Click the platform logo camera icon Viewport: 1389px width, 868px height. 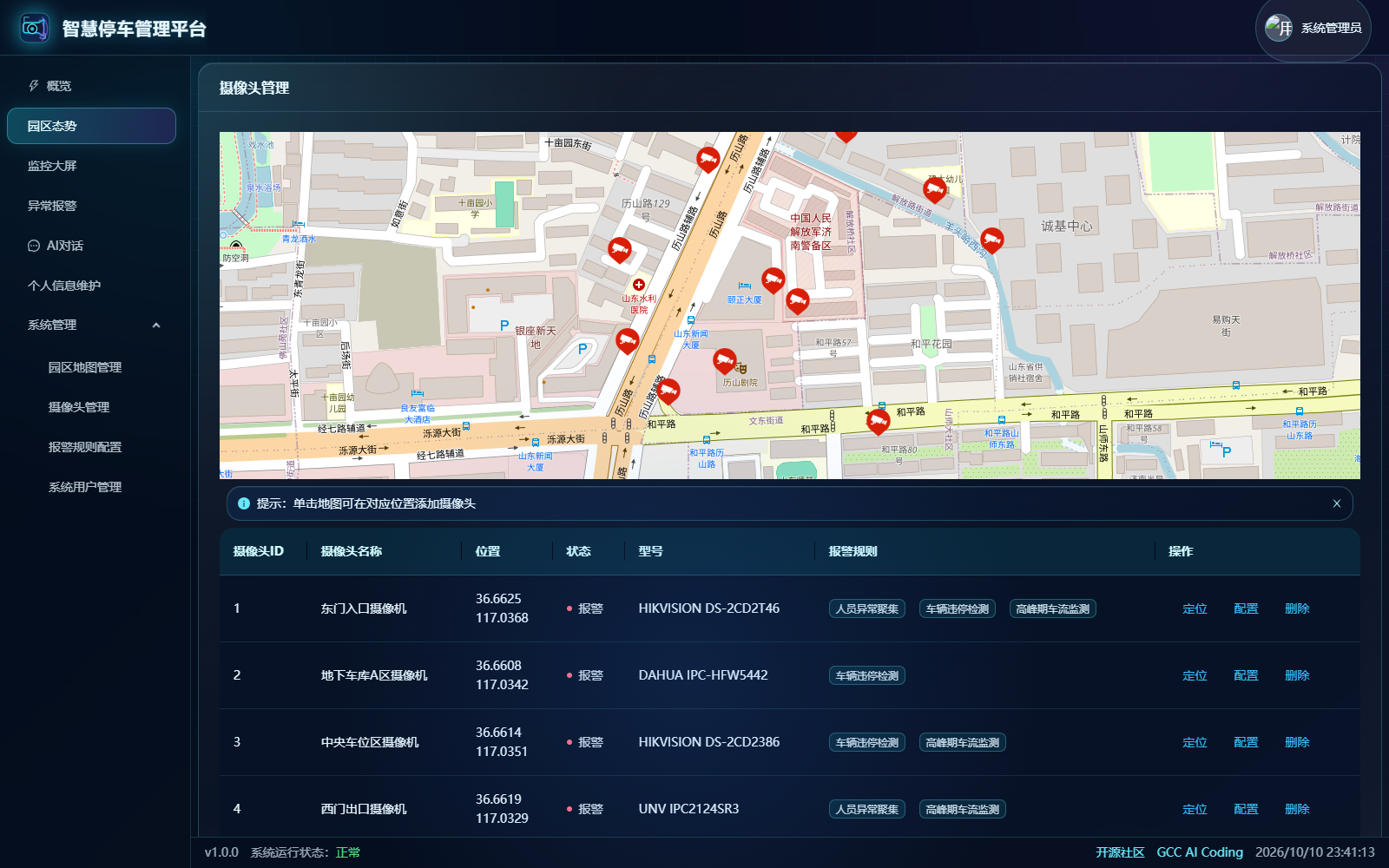[x=35, y=28]
